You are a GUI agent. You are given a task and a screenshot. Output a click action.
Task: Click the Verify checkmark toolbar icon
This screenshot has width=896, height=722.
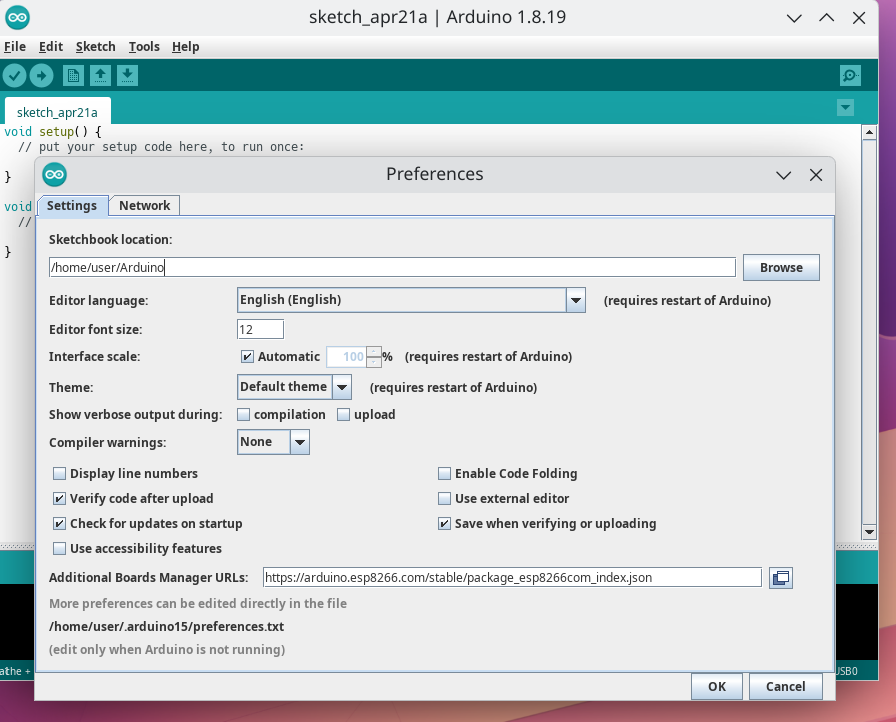click(x=14, y=75)
